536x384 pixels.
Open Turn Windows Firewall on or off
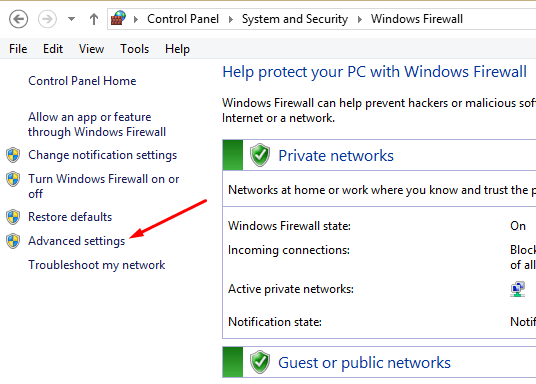104,186
